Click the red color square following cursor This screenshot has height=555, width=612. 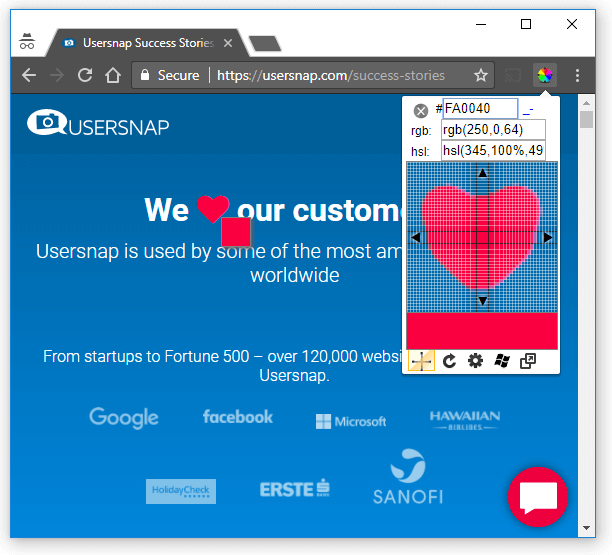point(236,232)
